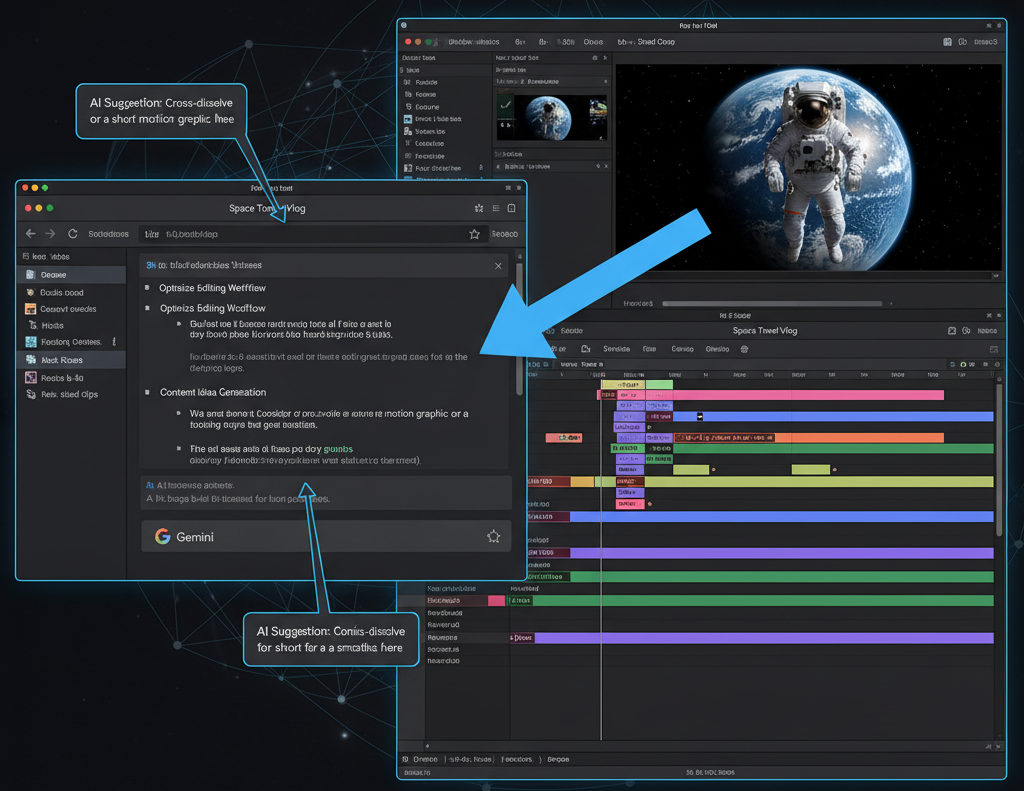This screenshot has width=1024, height=791.
Task: Click 'Sendise' in timeline toolbar
Action: [616, 349]
